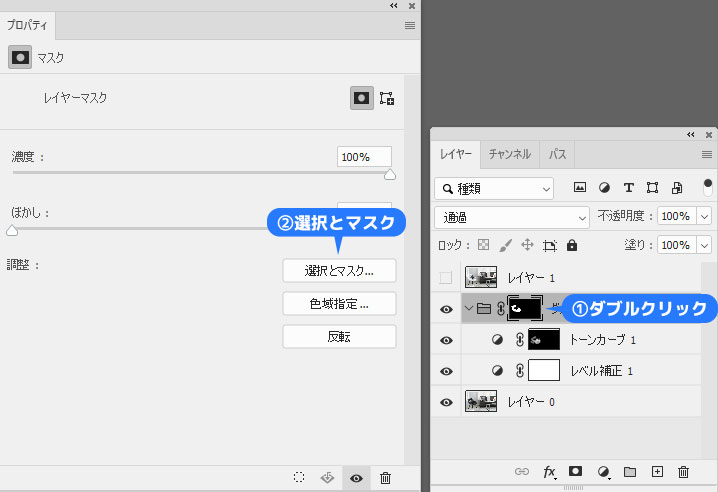
Task: Select the pixel layer mask button
Action: pyautogui.click(x=362, y=98)
